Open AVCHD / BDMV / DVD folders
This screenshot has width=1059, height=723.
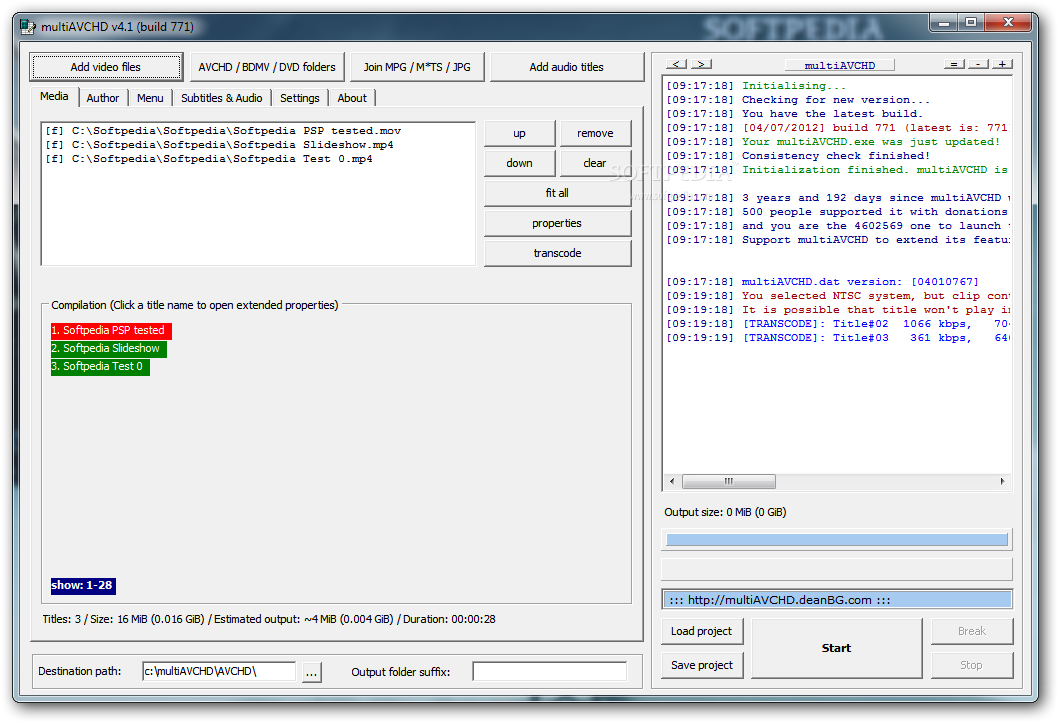click(267, 67)
